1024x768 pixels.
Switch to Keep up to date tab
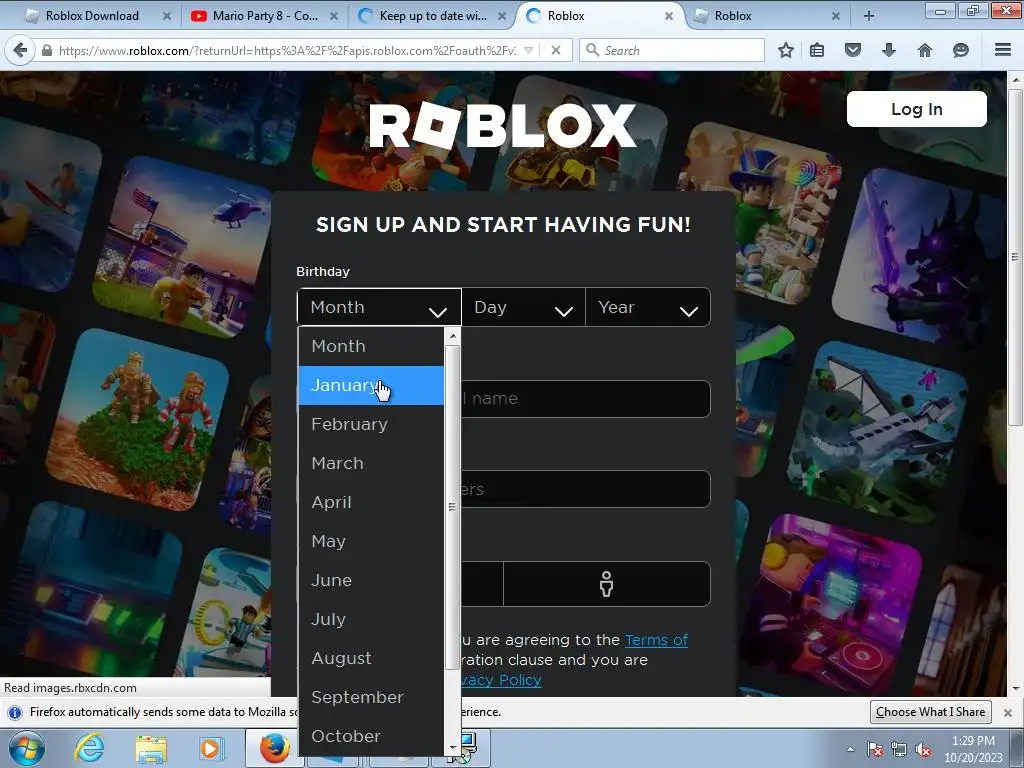pyautogui.click(x=432, y=16)
